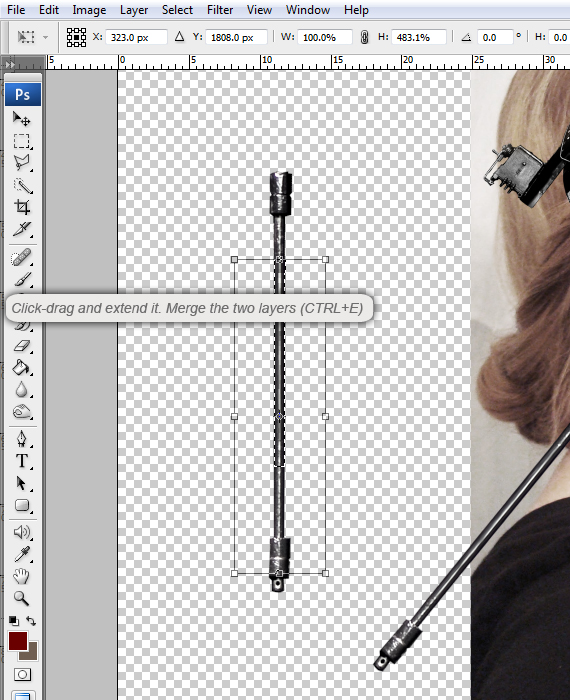Open the Layer menu
This screenshot has width=570, height=700.
click(134, 10)
